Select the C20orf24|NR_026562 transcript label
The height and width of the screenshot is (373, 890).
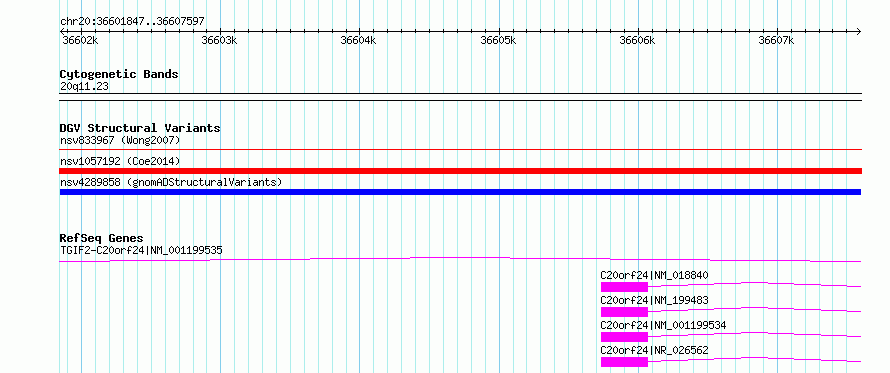click(x=654, y=350)
